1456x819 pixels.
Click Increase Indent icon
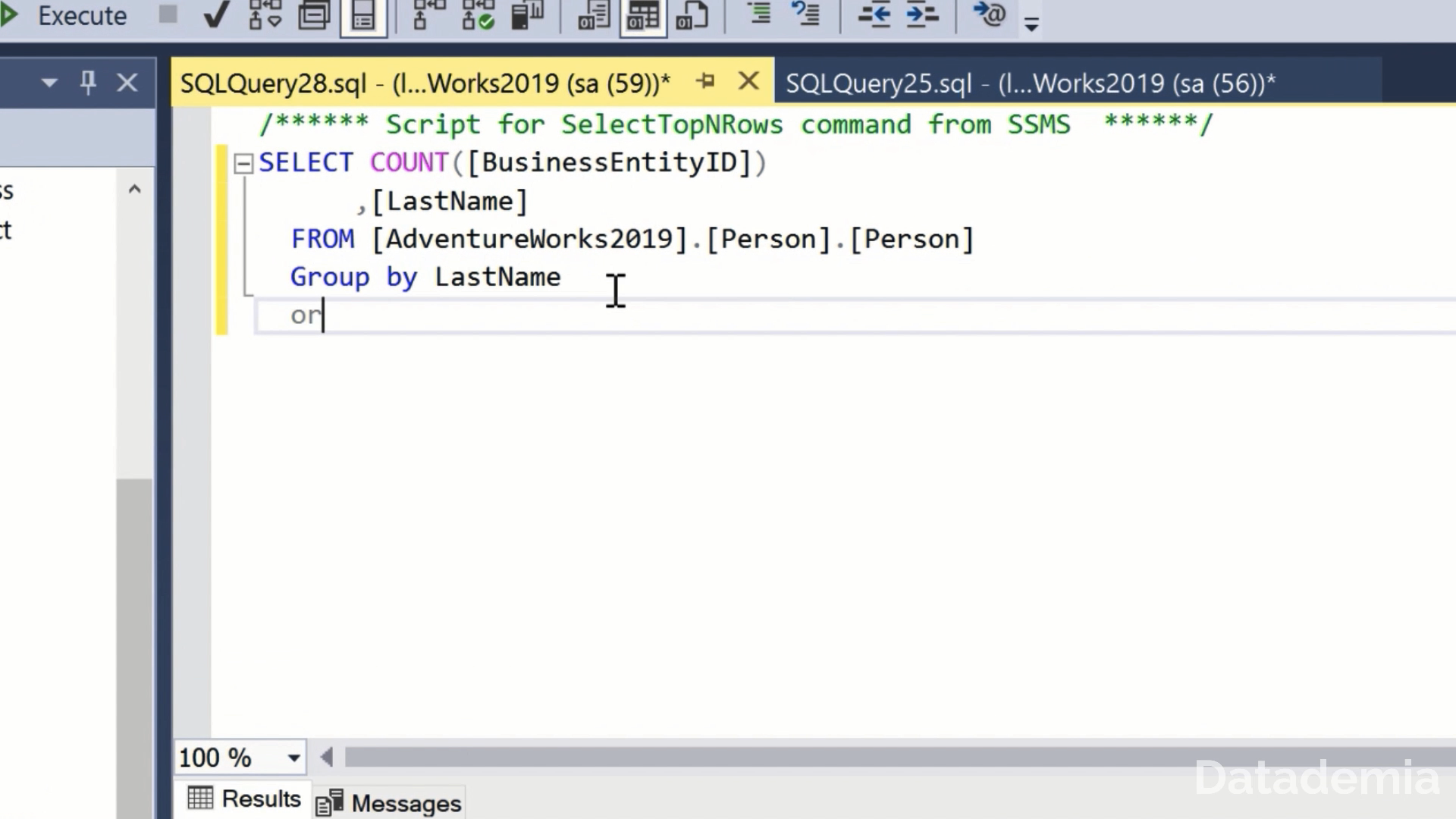[922, 15]
